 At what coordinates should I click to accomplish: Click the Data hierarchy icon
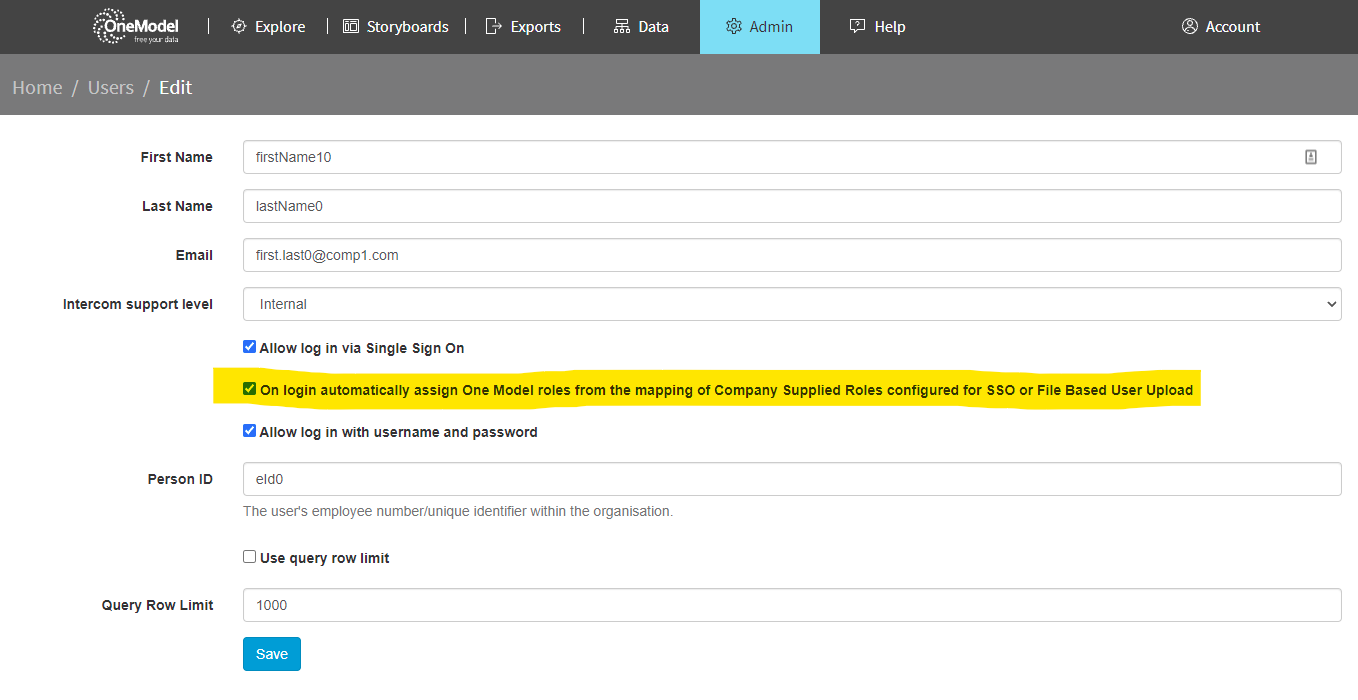622,27
